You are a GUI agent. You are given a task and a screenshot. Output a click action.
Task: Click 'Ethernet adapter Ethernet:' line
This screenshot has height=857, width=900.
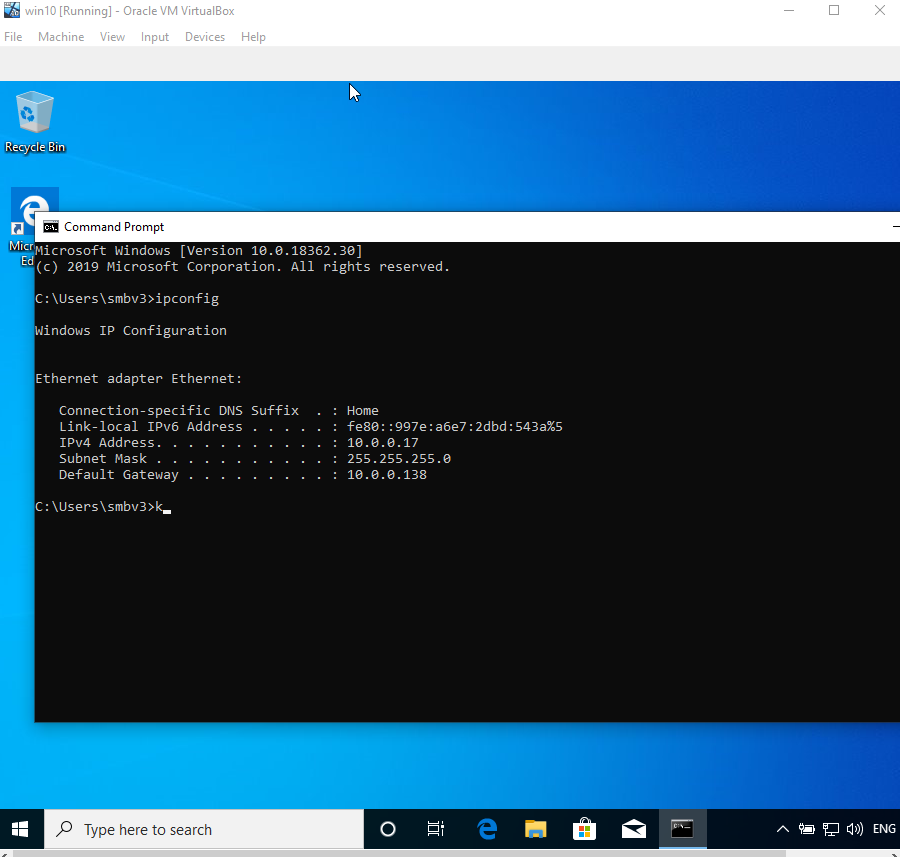(x=139, y=379)
